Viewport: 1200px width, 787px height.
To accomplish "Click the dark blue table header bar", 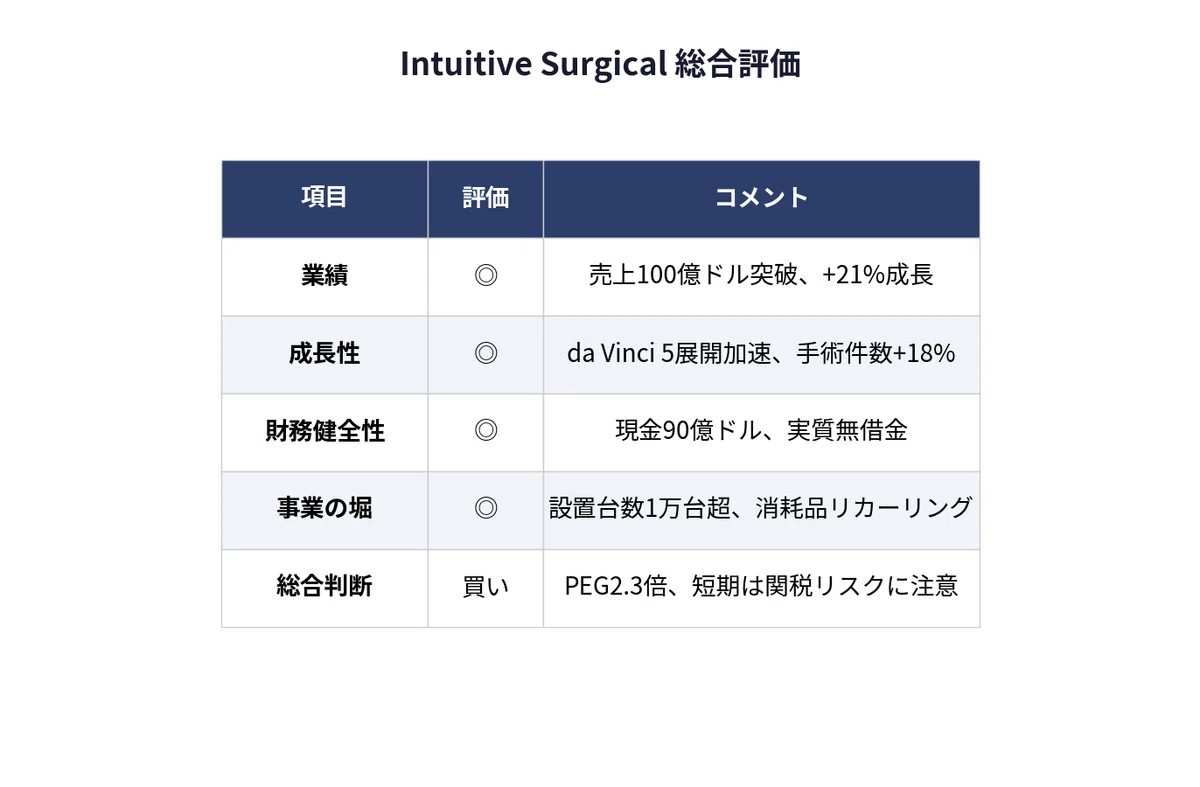I will [x=600, y=198].
